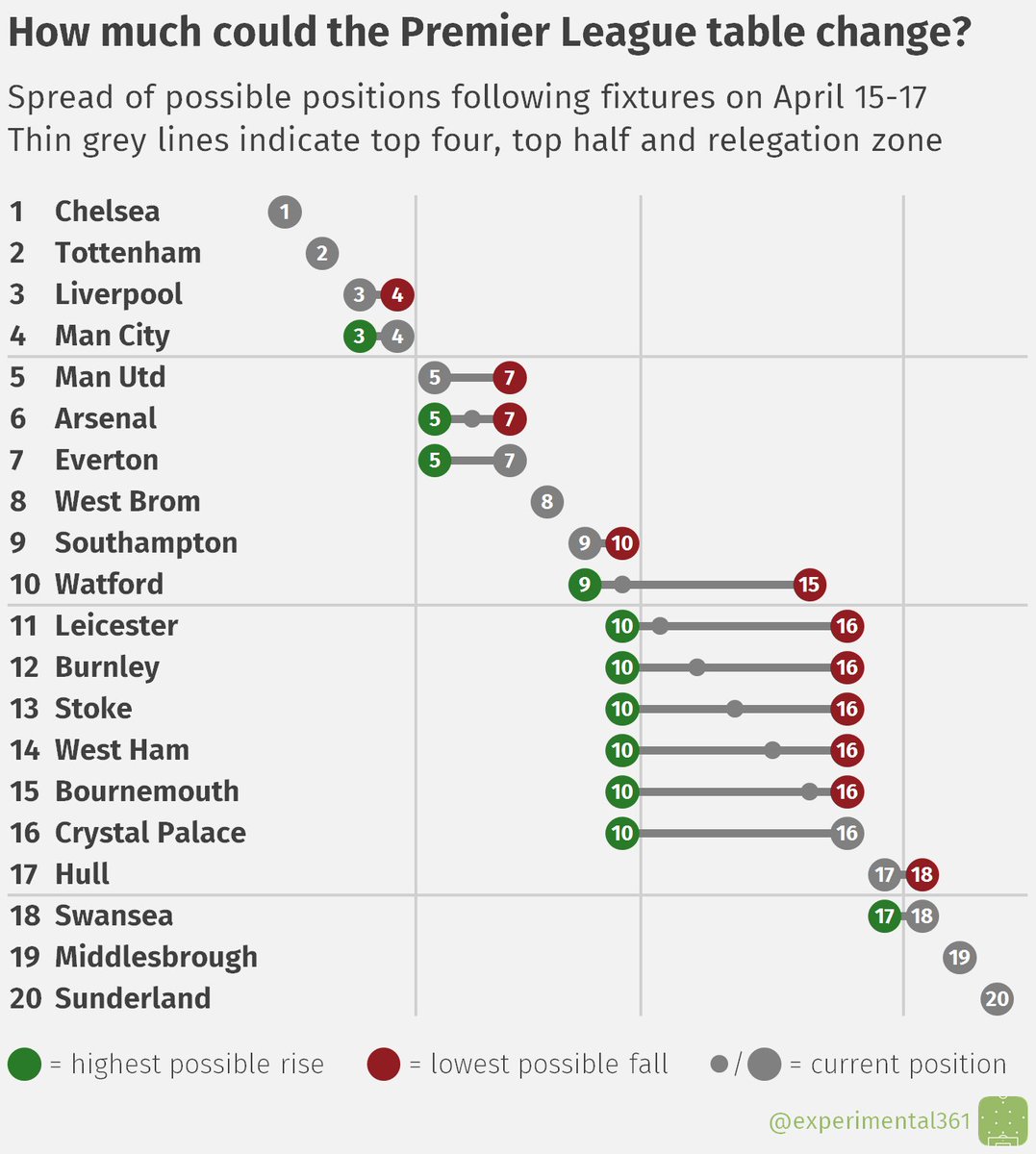1036x1154 pixels.
Task: Open the @experimental361 handle link
Action: coord(870,1121)
